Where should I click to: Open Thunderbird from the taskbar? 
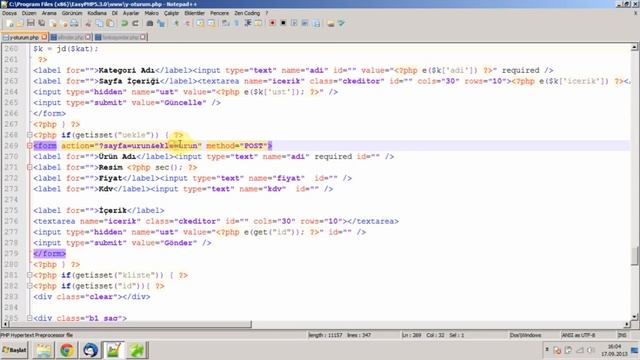pos(90,350)
